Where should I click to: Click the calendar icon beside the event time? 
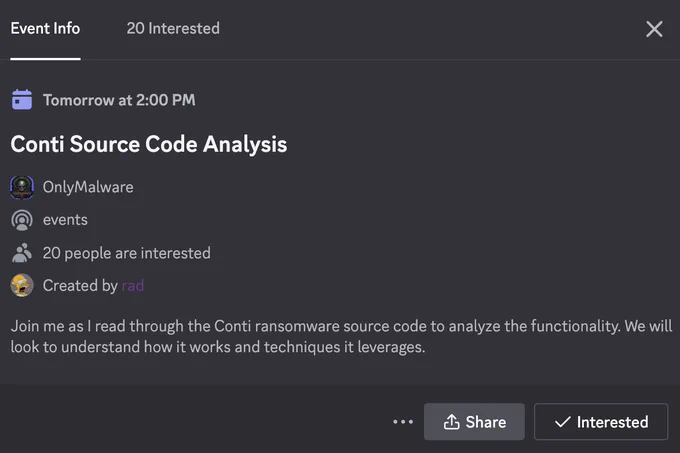click(22, 100)
